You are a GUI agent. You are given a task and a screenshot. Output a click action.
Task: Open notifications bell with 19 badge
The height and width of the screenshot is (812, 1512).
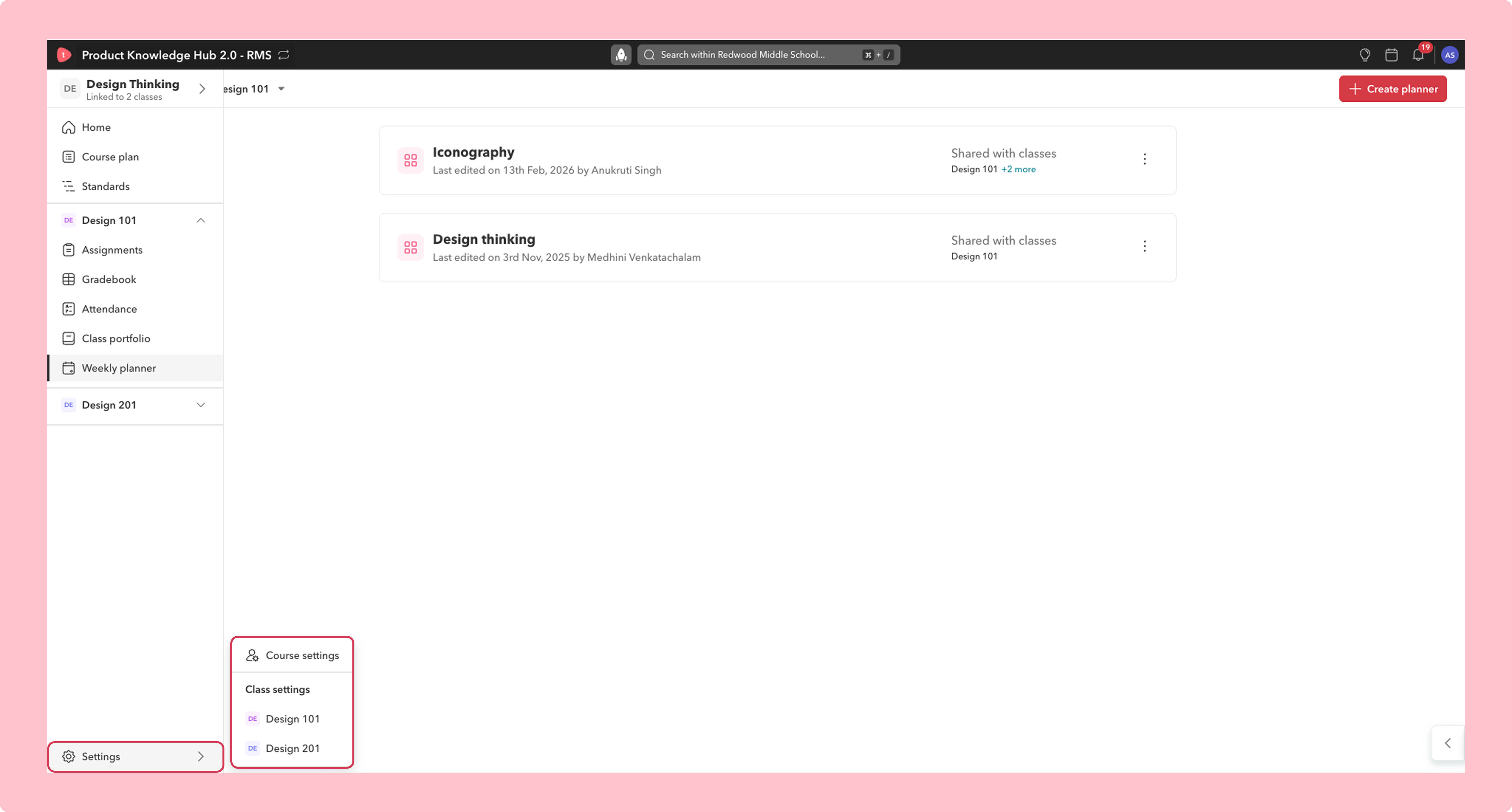[1419, 55]
